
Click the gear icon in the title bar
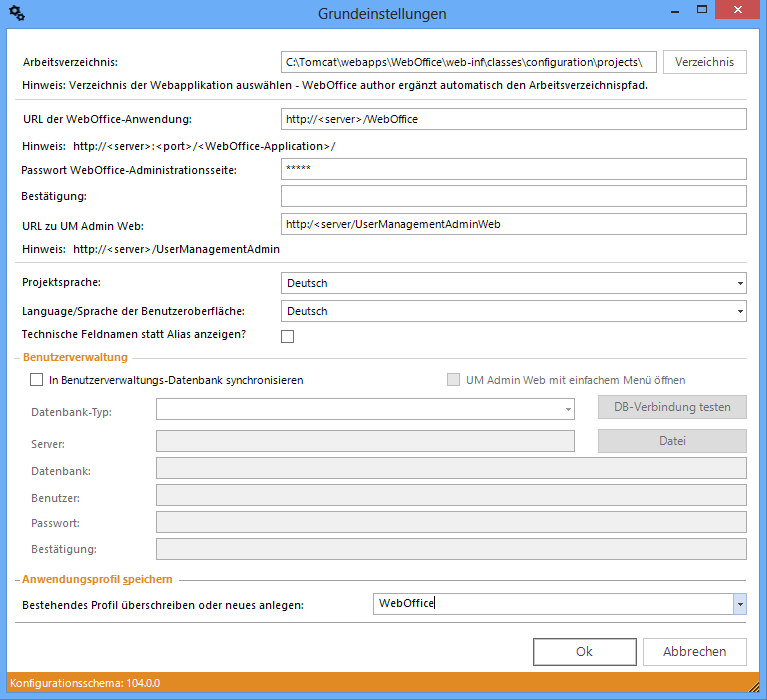16,13
